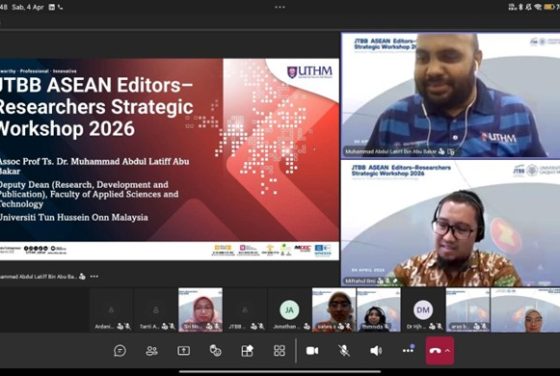Select the Ardani participant tile
560x376 pixels.
tap(111, 310)
